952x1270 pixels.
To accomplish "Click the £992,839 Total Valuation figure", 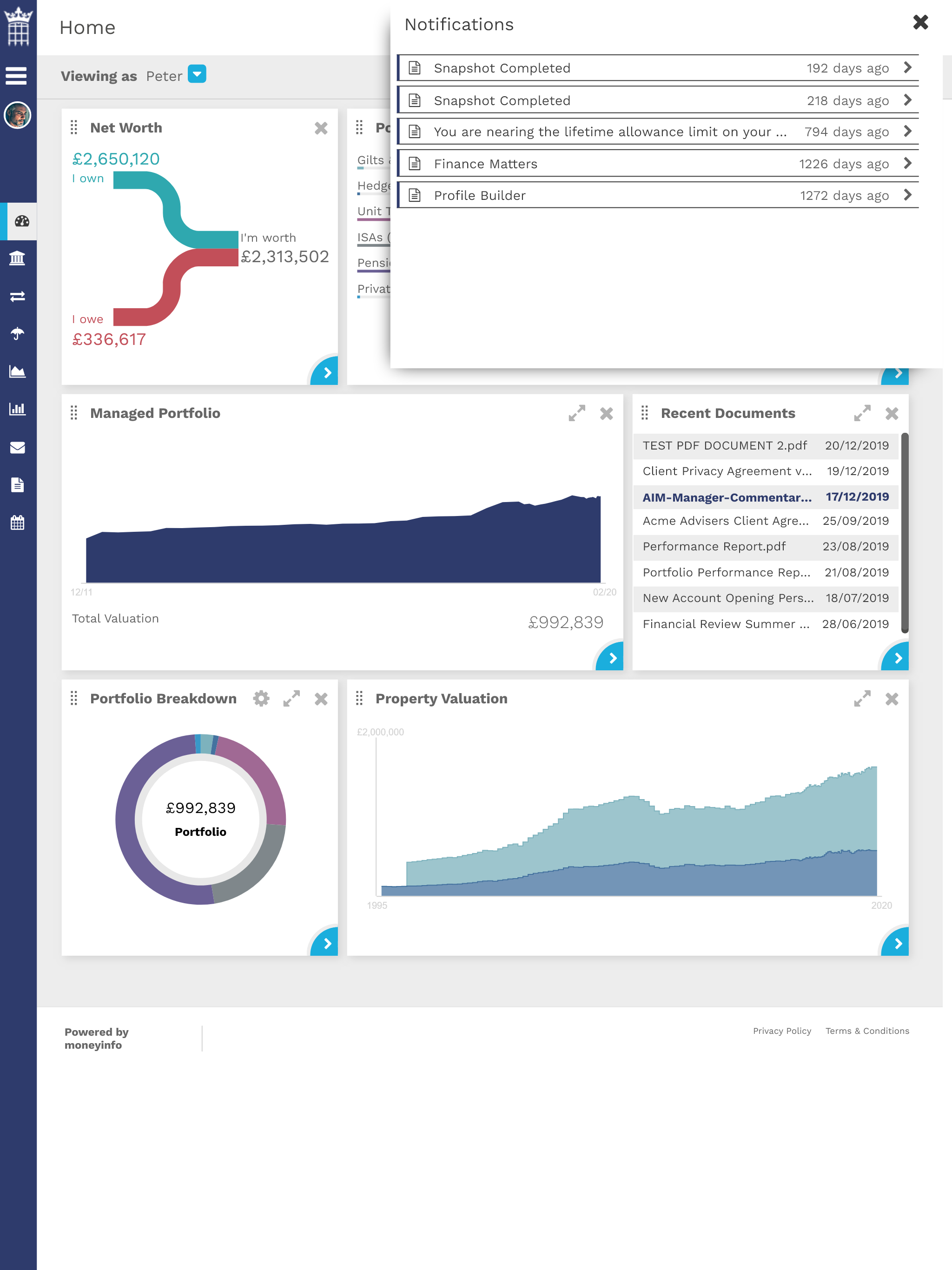I will tap(566, 622).
